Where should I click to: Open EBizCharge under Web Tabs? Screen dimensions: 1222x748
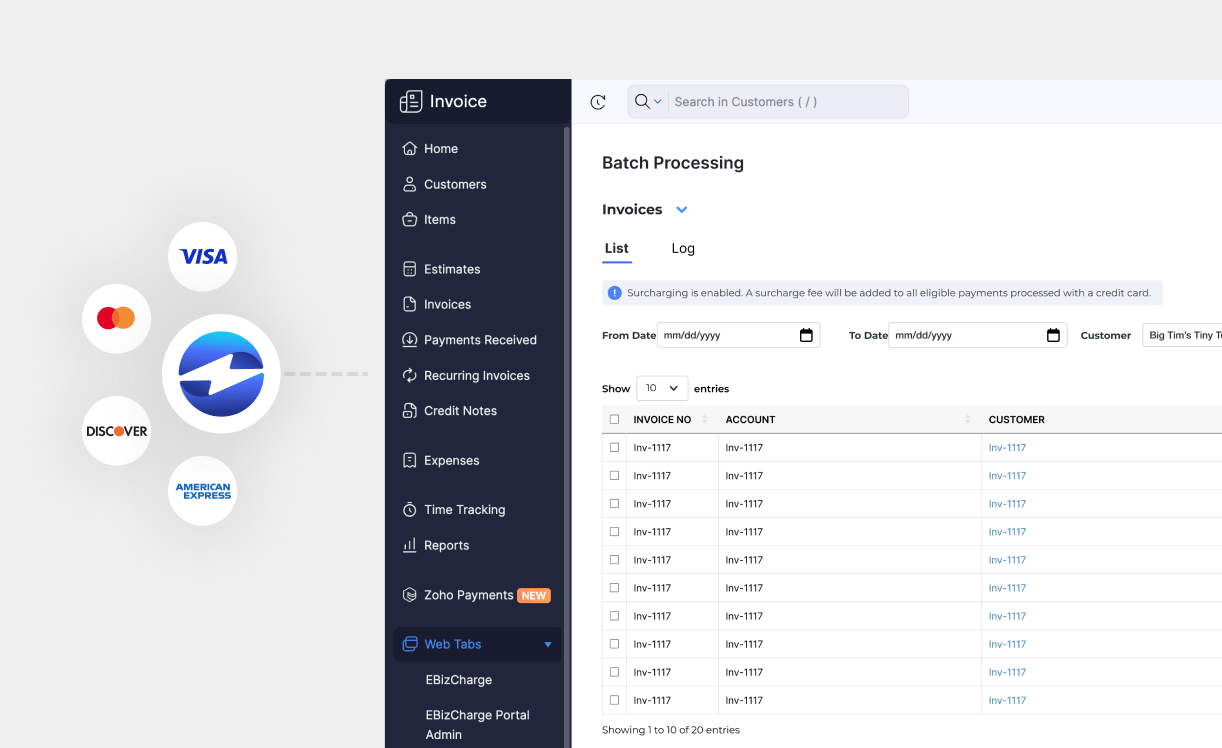458,680
